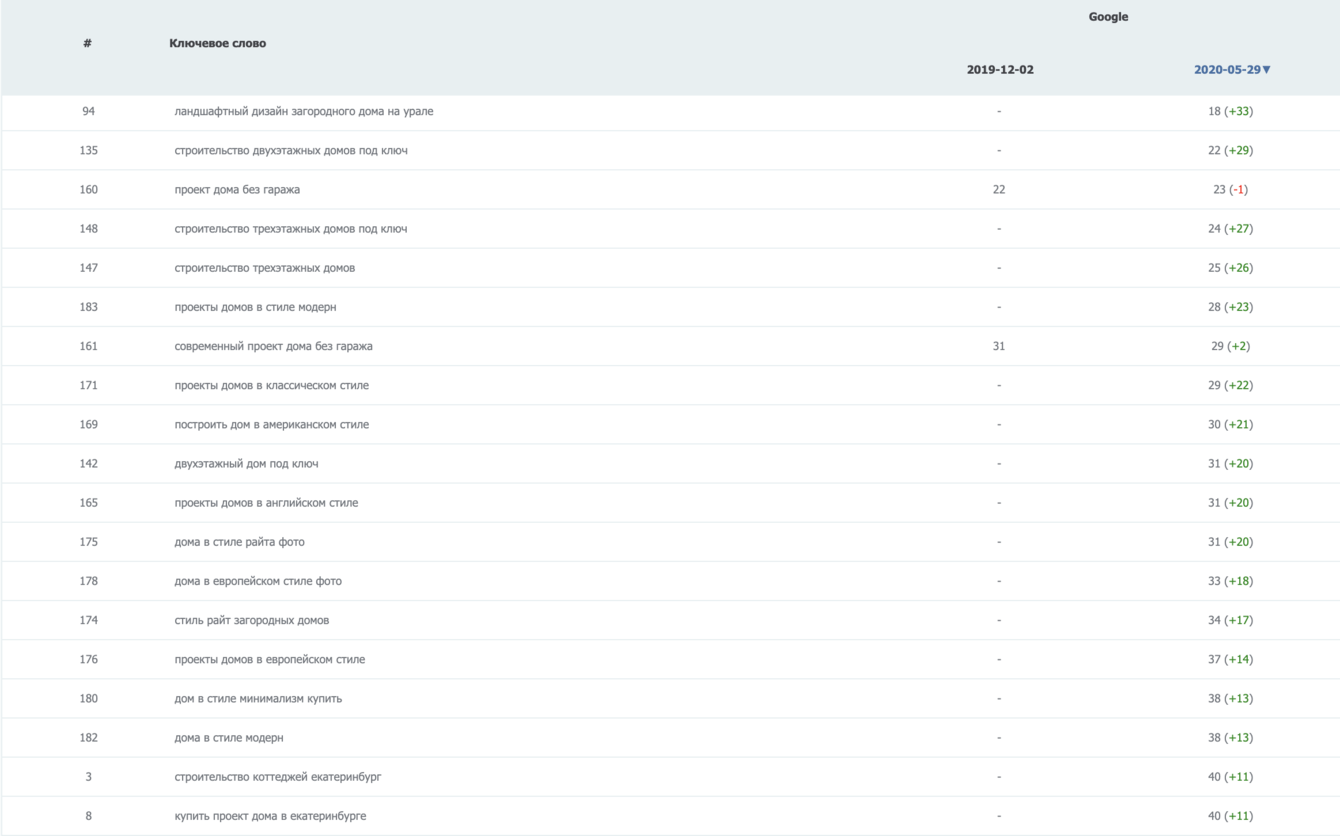Click row number 160
Image resolution: width=1340 pixels, height=836 pixels.
88,189
